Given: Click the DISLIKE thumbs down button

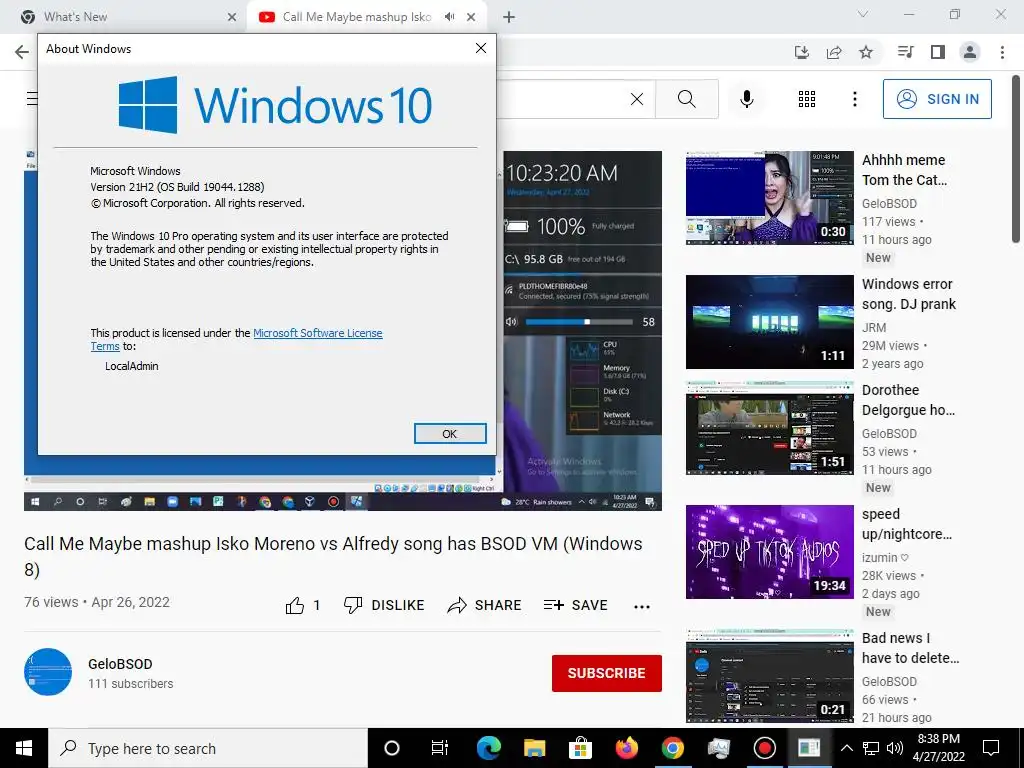Looking at the screenshot, I should pyautogui.click(x=384, y=605).
